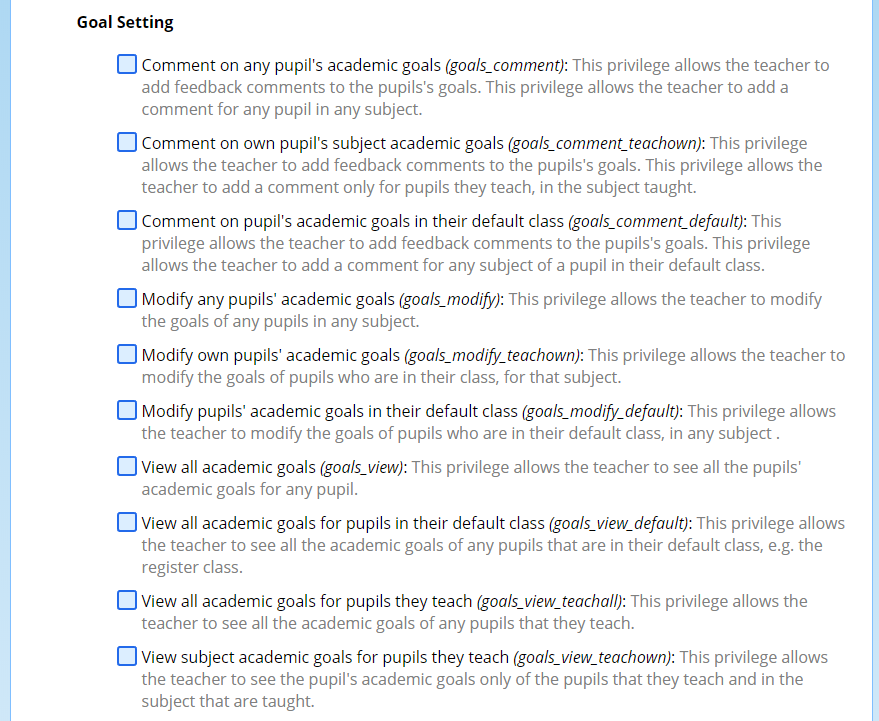The height and width of the screenshot is (721, 879).
Task: Enable the goals_comment privilege checkbox
Action: tap(127, 65)
